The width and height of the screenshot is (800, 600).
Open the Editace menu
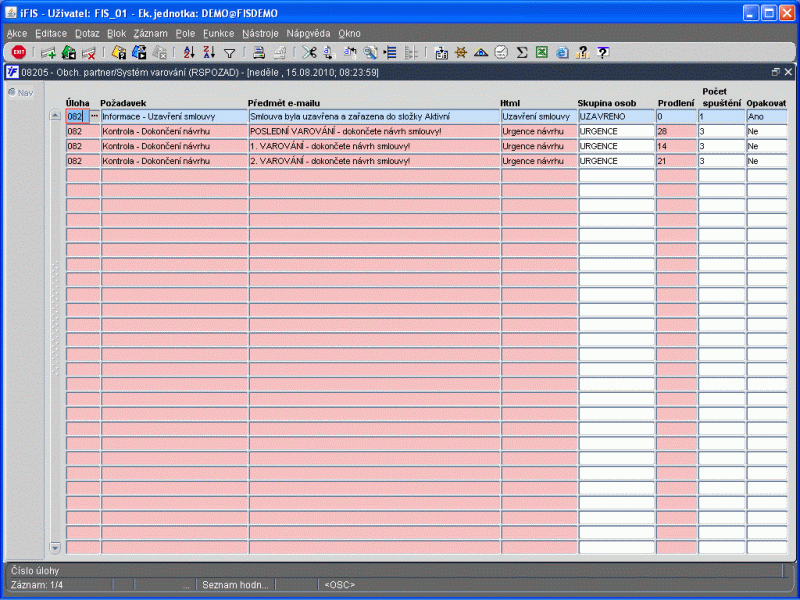pyautogui.click(x=51, y=34)
